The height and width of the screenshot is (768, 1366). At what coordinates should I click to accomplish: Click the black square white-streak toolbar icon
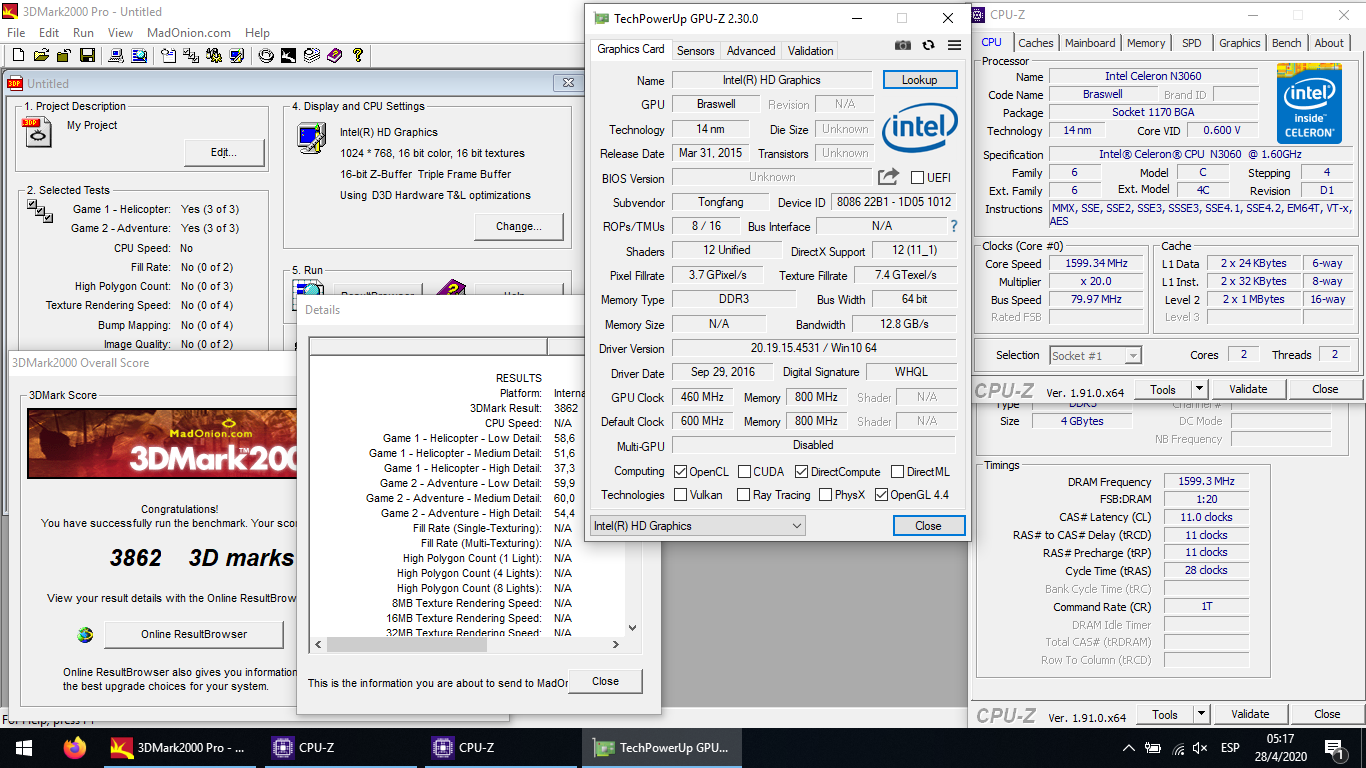[x=288, y=55]
